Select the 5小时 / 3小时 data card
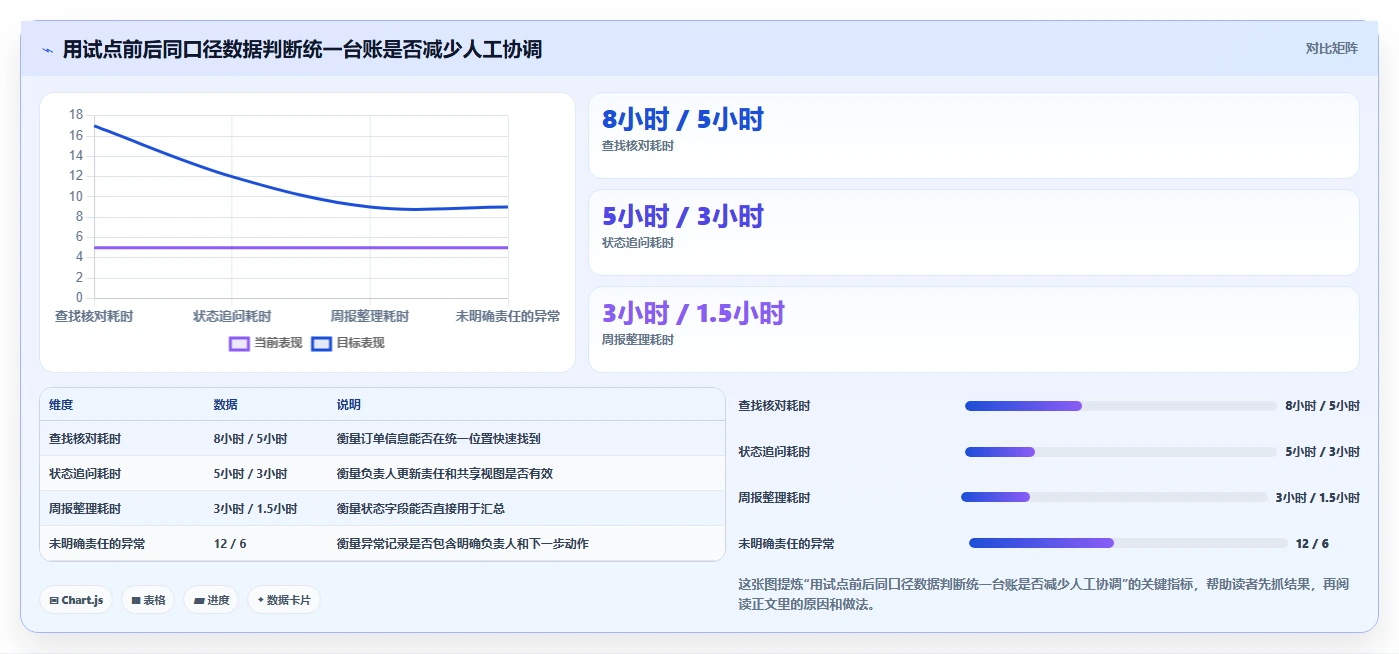 [x=974, y=232]
